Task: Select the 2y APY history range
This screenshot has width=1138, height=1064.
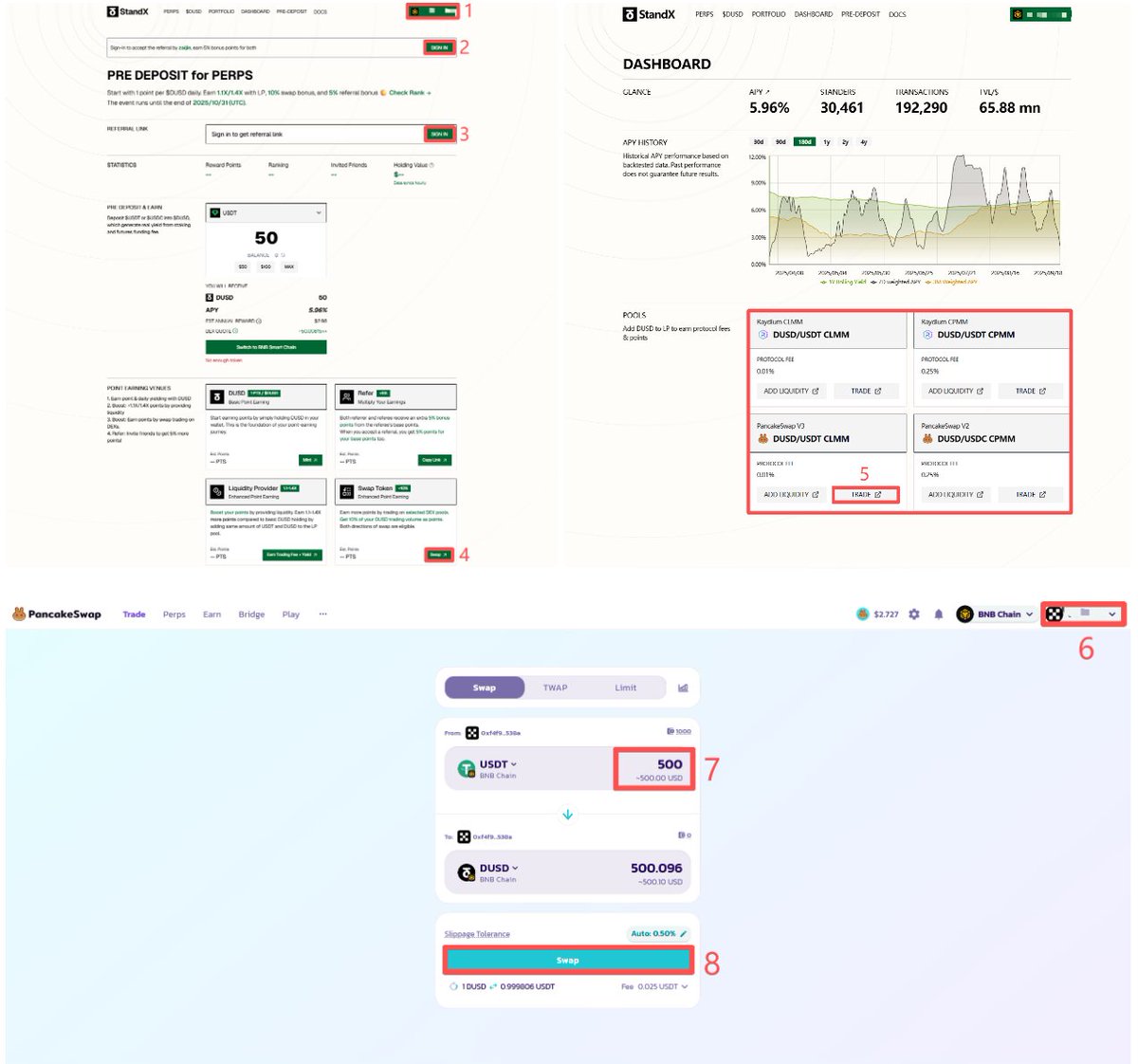Action: (846, 142)
